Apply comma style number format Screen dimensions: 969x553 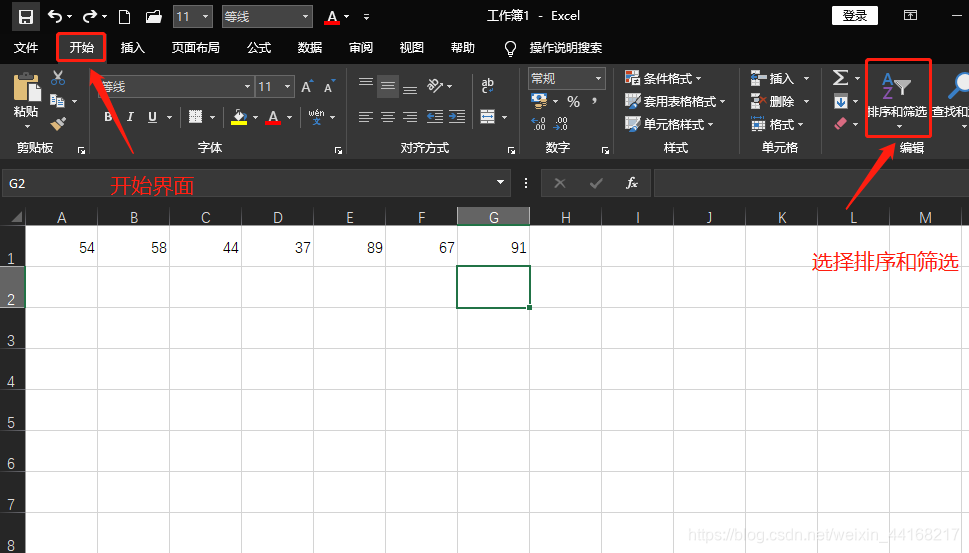595,101
